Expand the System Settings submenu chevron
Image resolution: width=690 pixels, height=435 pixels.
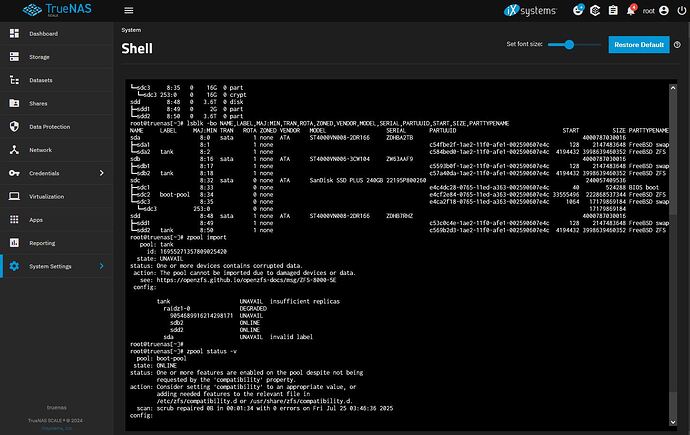click(x=100, y=265)
